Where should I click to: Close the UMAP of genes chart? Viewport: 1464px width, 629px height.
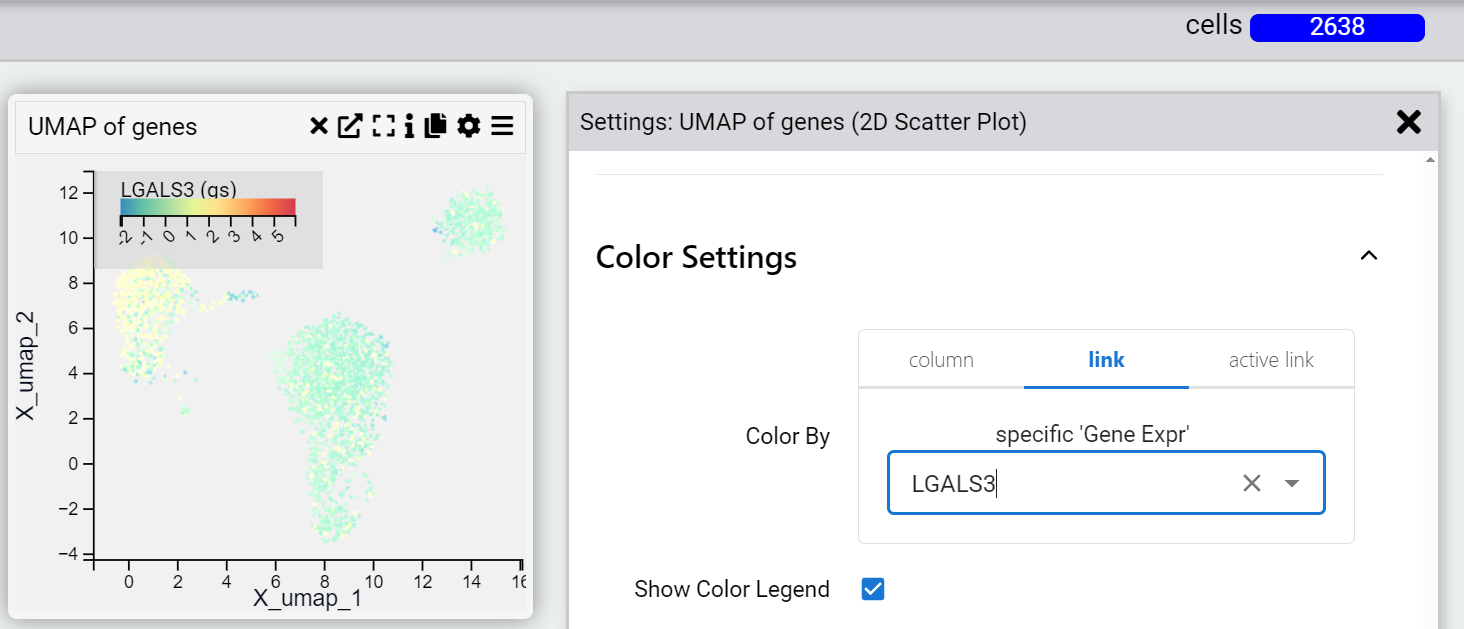[x=319, y=126]
